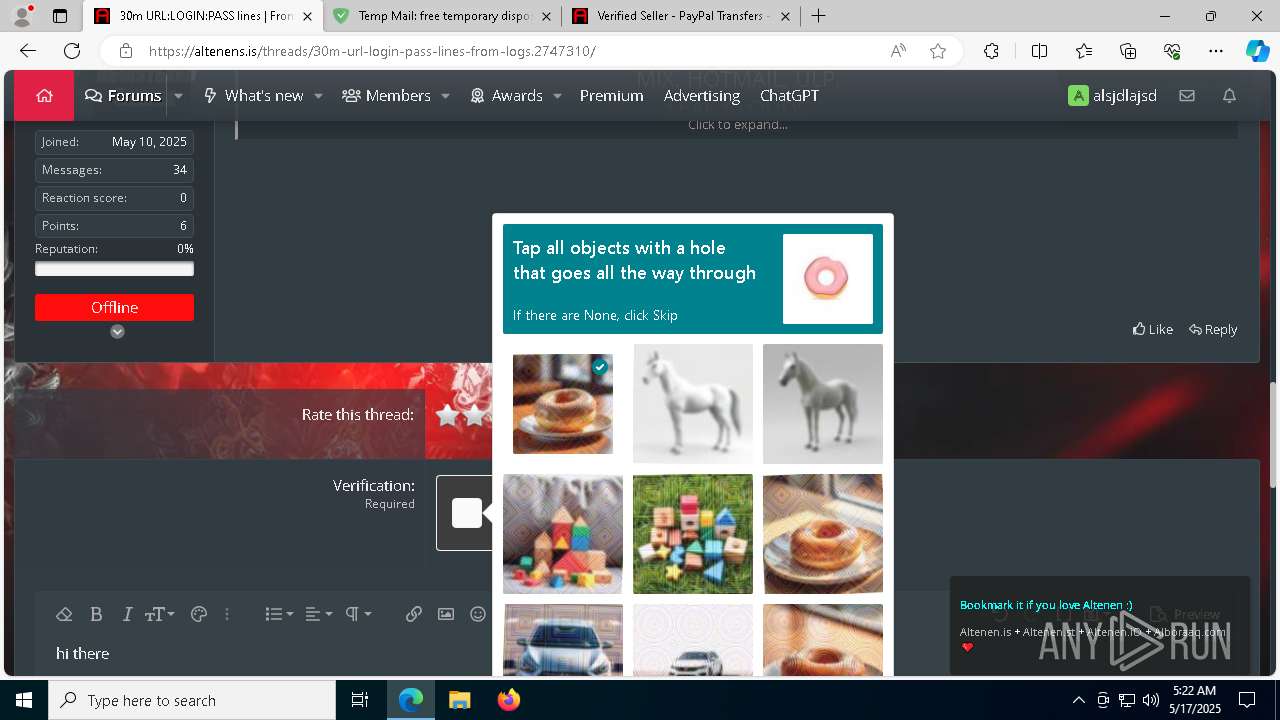Click the read aloud icon
Image resolution: width=1280 pixels, height=720 pixels.
898,51
